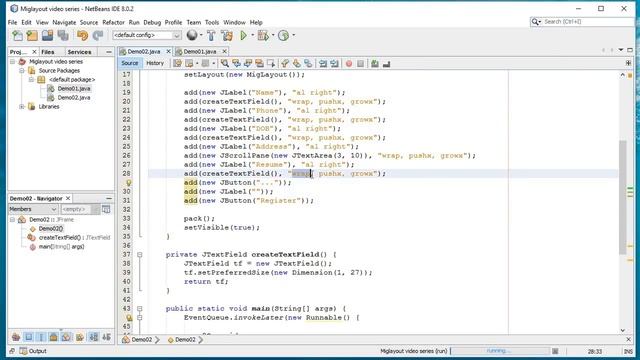Click the New Project toolbar icon
This screenshot has width=640, height=360.
32,36
